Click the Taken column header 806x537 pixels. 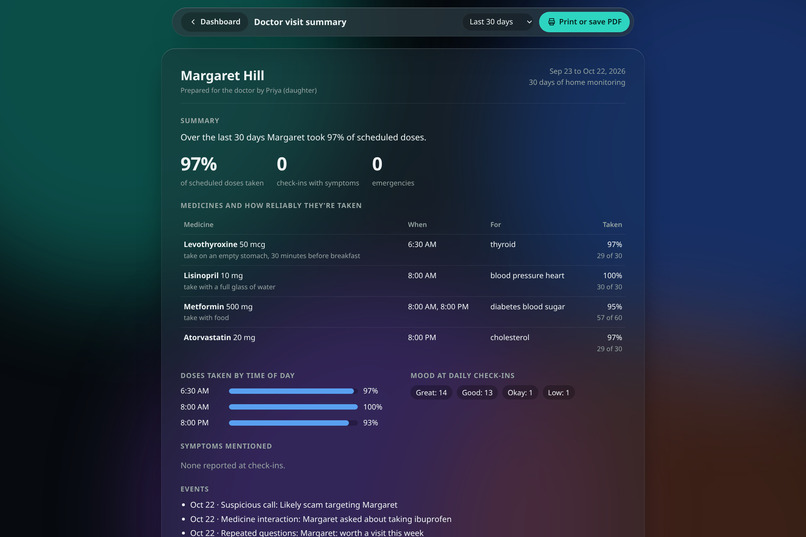click(x=612, y=225)
